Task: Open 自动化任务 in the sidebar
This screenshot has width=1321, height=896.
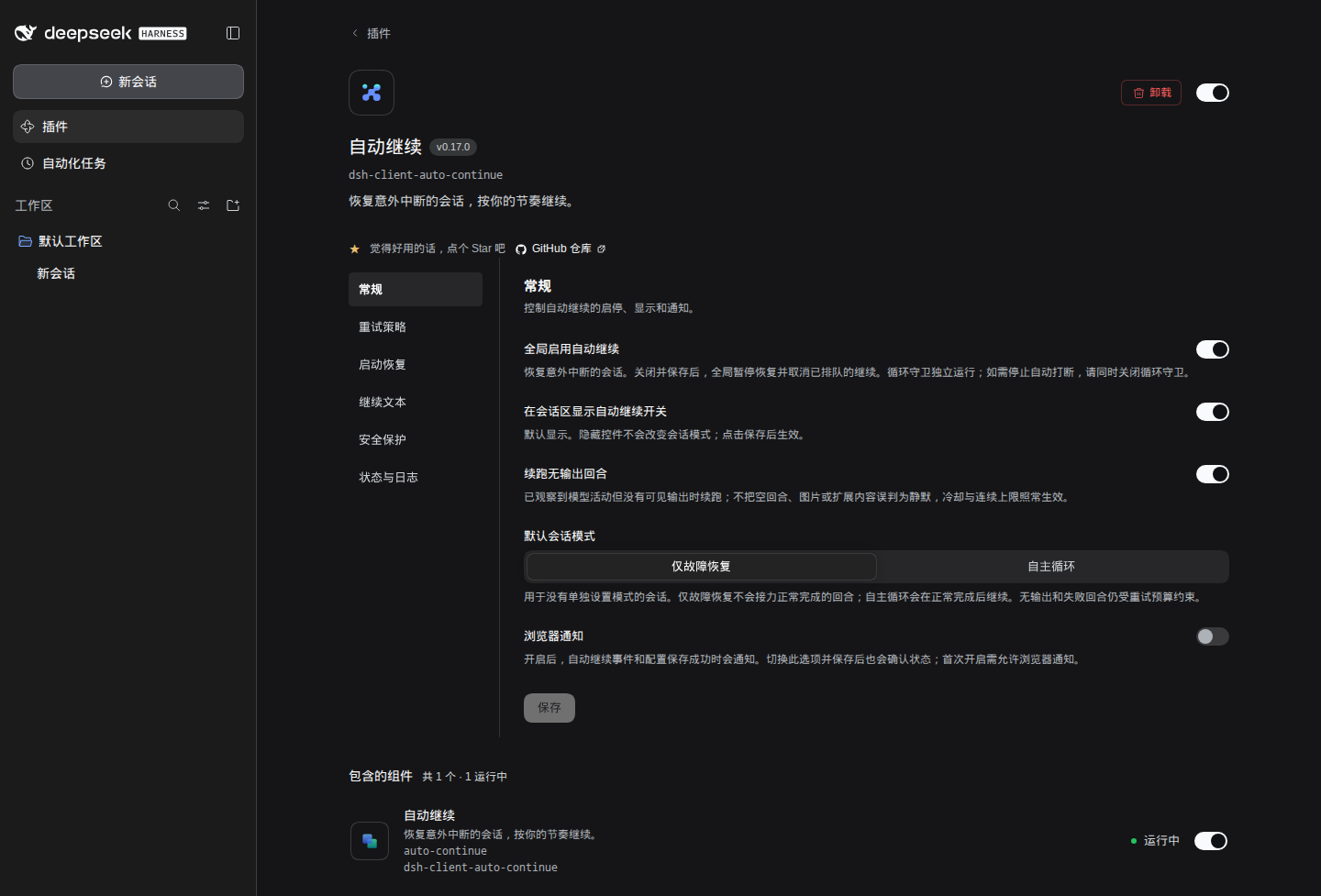Action: click(x=128, y=163)
